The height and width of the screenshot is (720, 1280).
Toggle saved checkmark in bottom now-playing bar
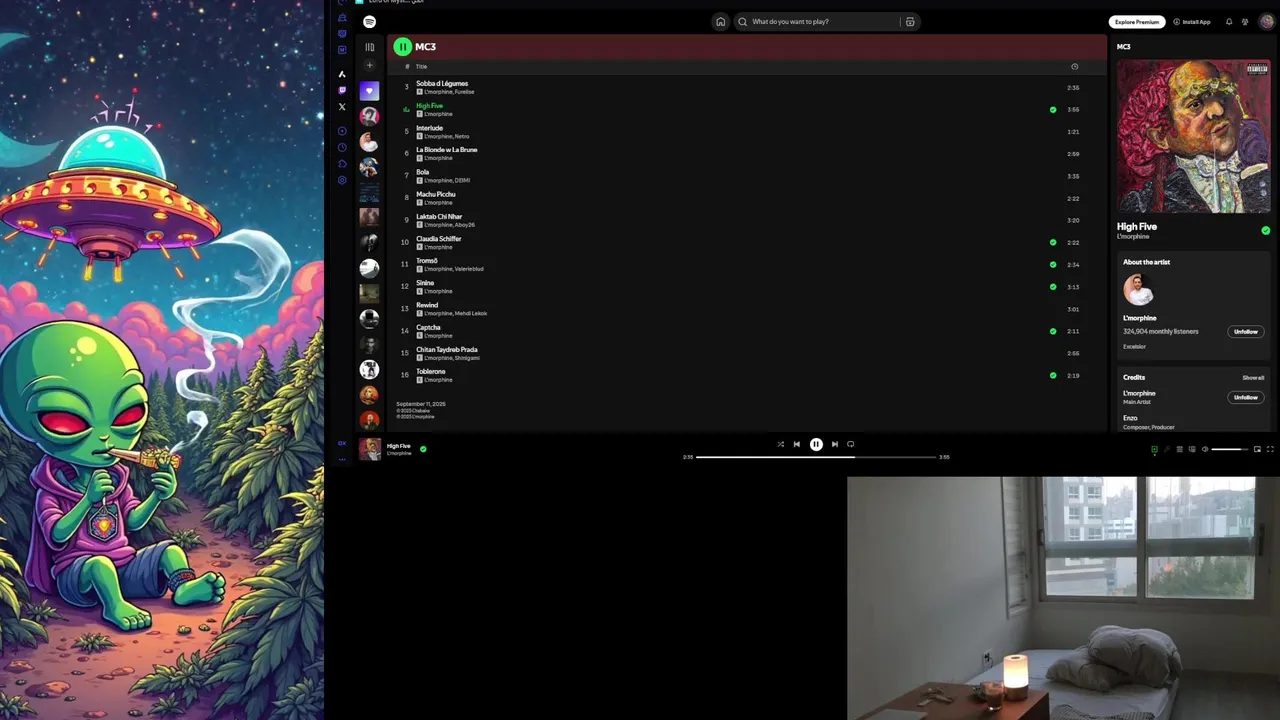click(x=423, y=449)
